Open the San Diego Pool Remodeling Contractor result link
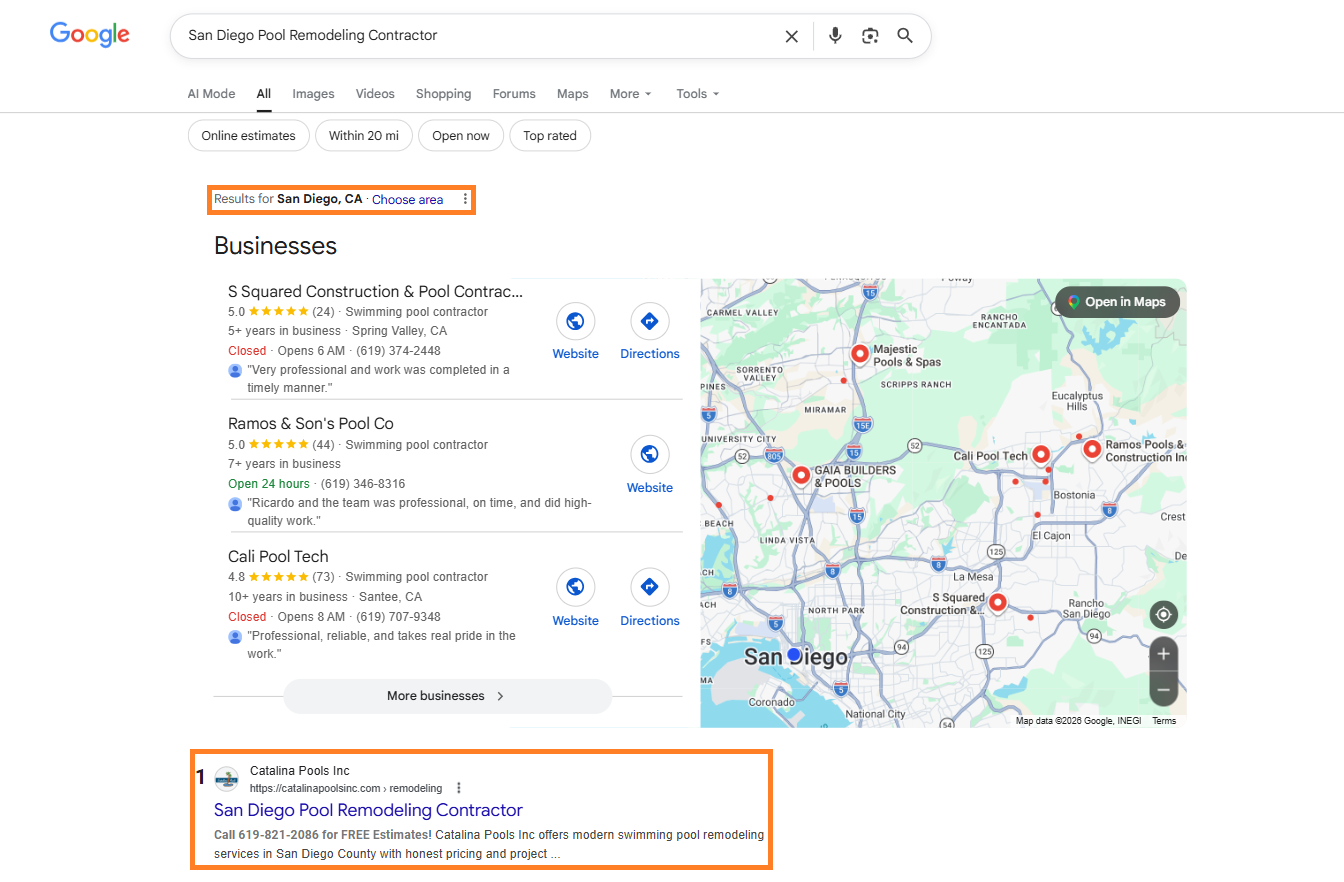 (x=368, y=810)
